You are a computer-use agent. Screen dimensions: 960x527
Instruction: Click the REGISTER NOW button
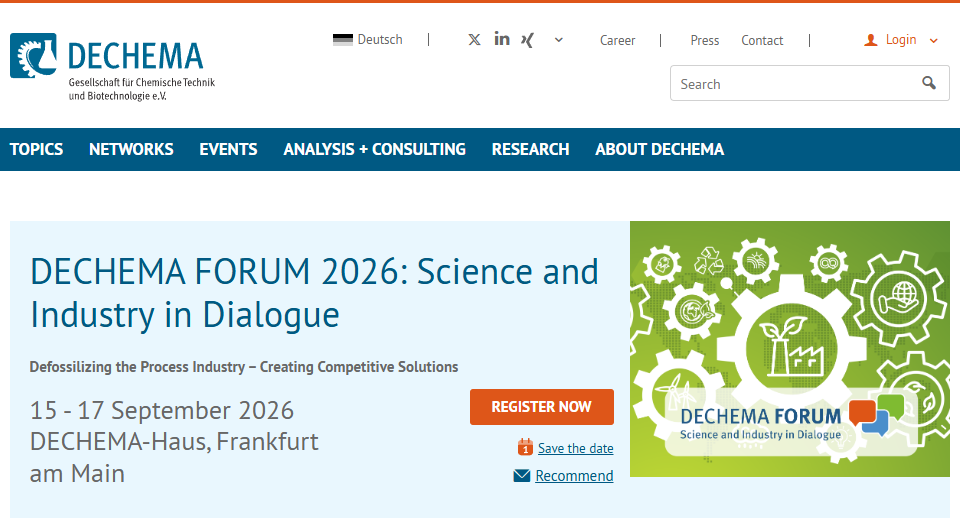542,407
